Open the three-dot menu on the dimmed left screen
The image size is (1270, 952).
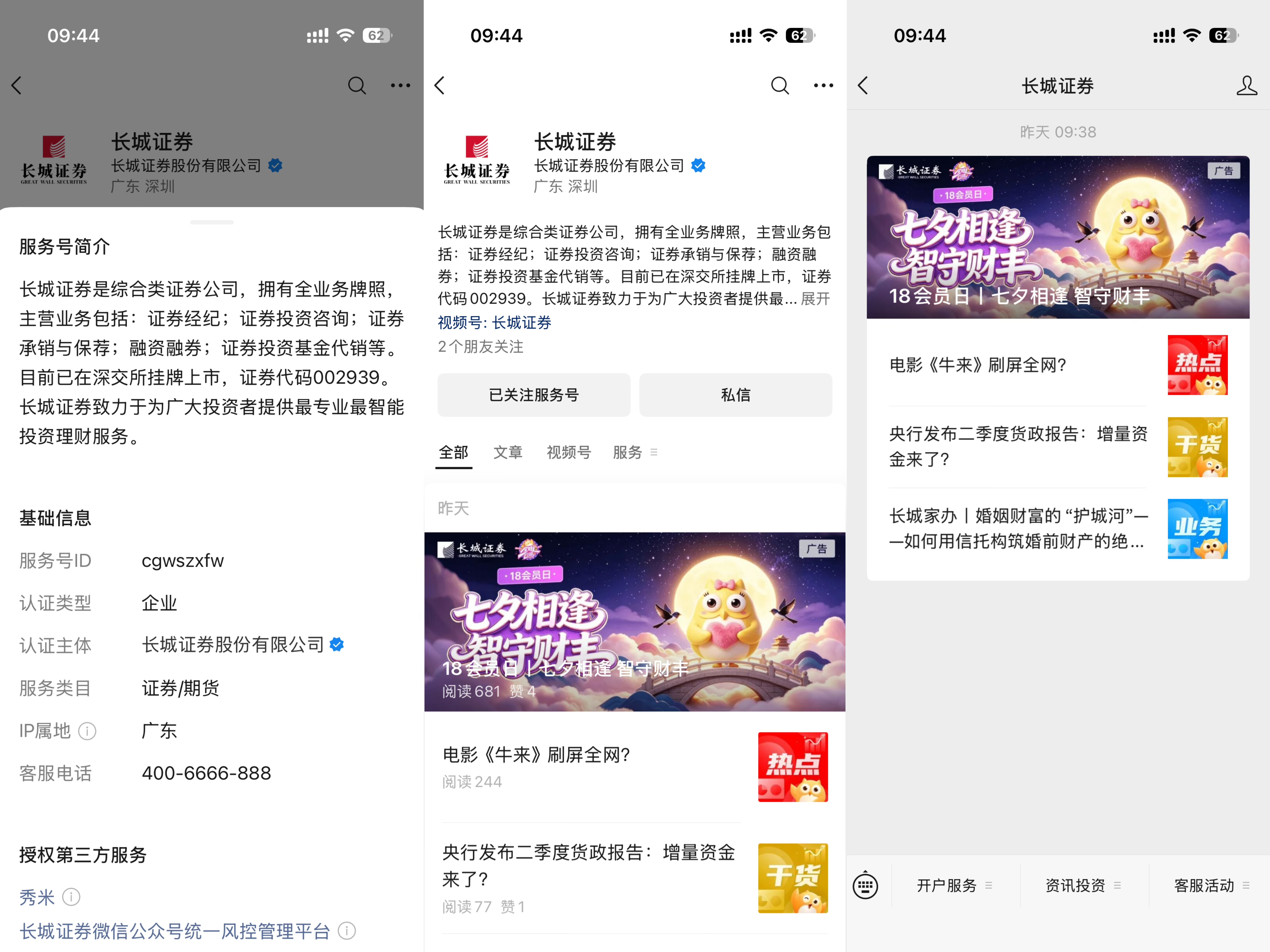pyautogui.click(x=400, y=85)
